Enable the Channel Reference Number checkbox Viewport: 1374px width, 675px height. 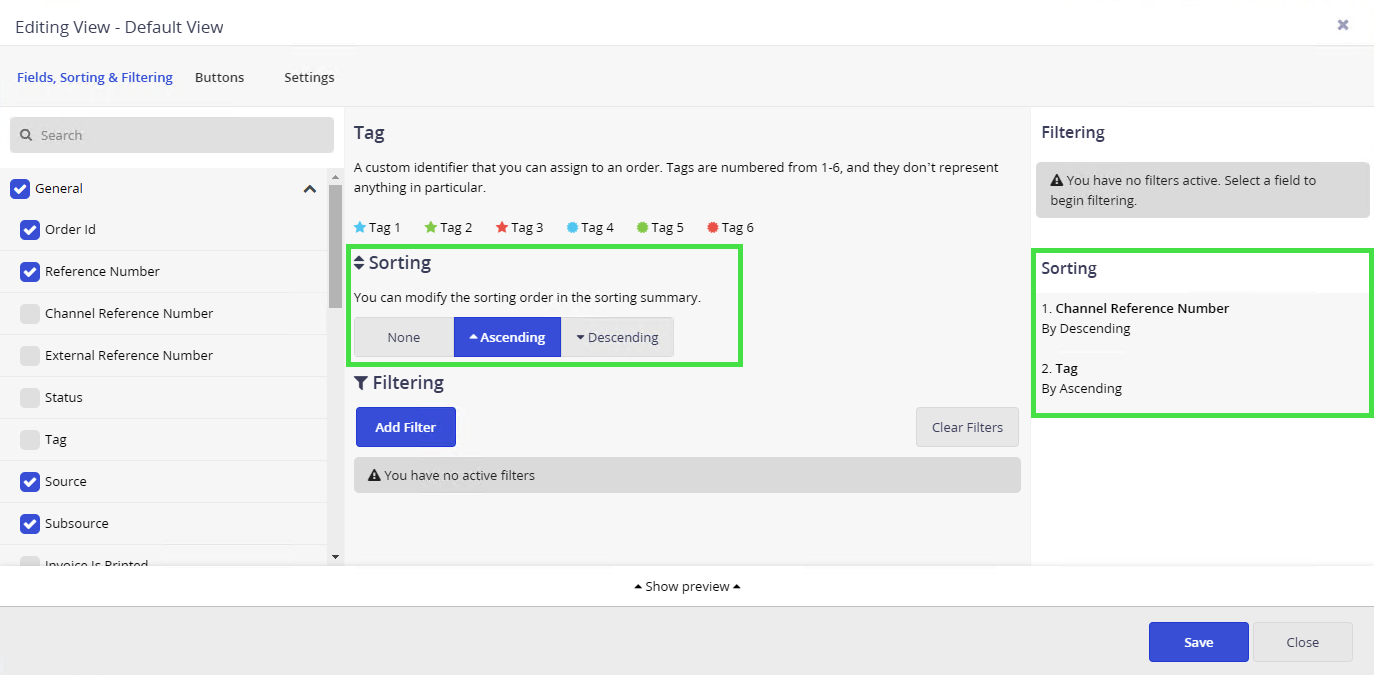30,314
